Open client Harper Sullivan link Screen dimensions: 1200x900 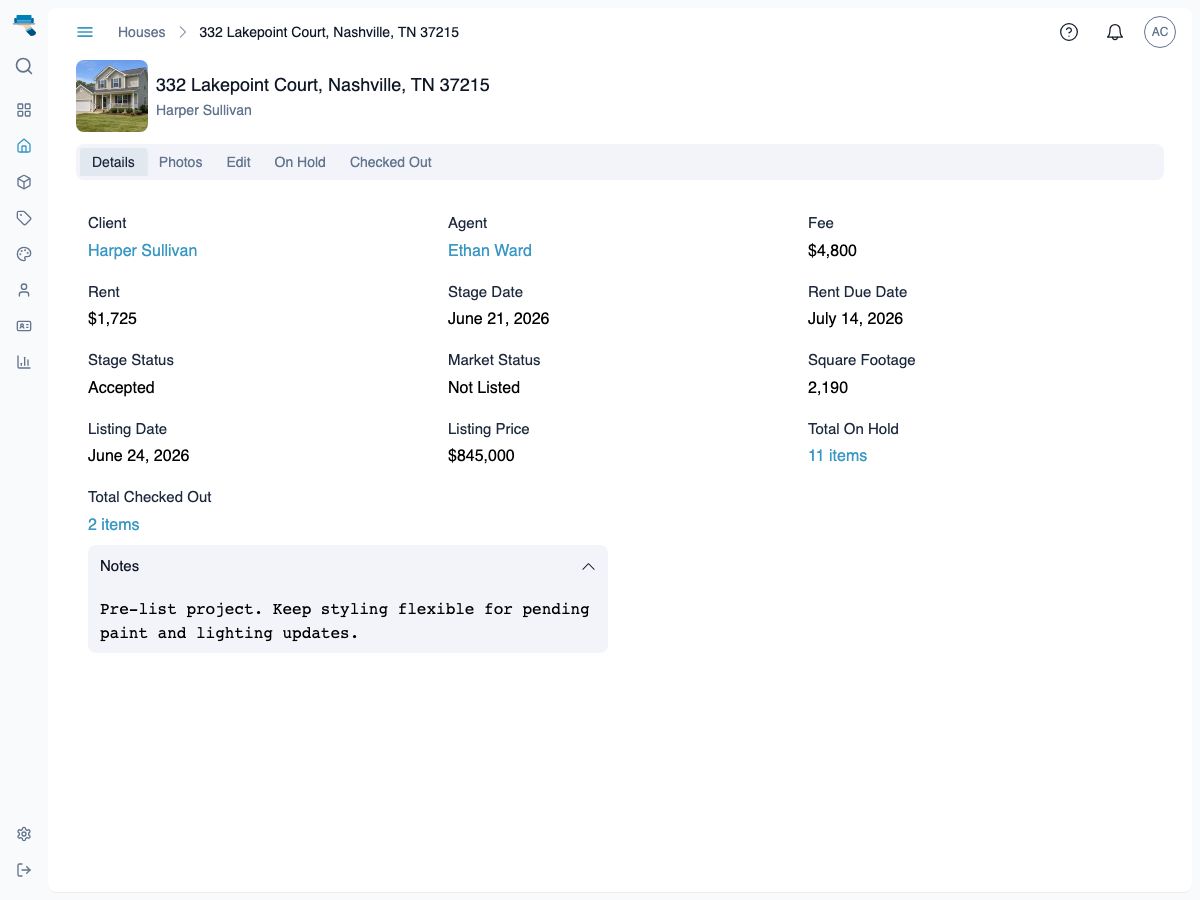142,250
